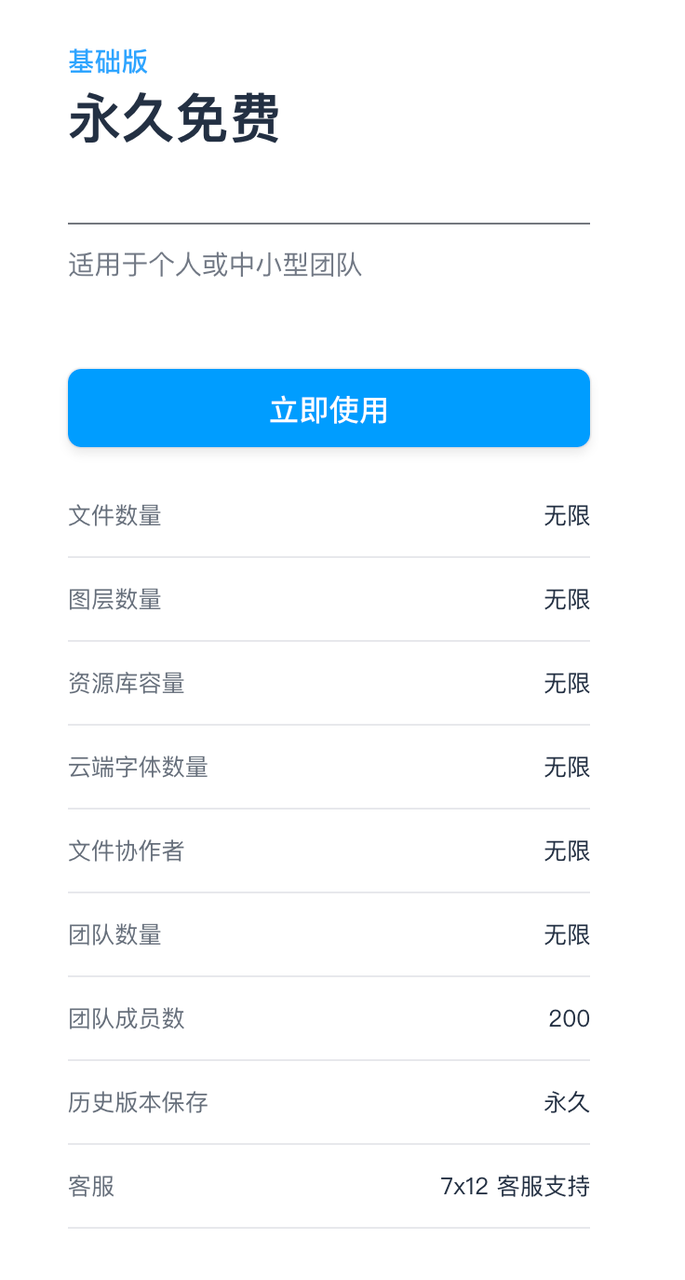
Task: Click the 永久 value for 历史版本保存
Action: click(567, 1102)
